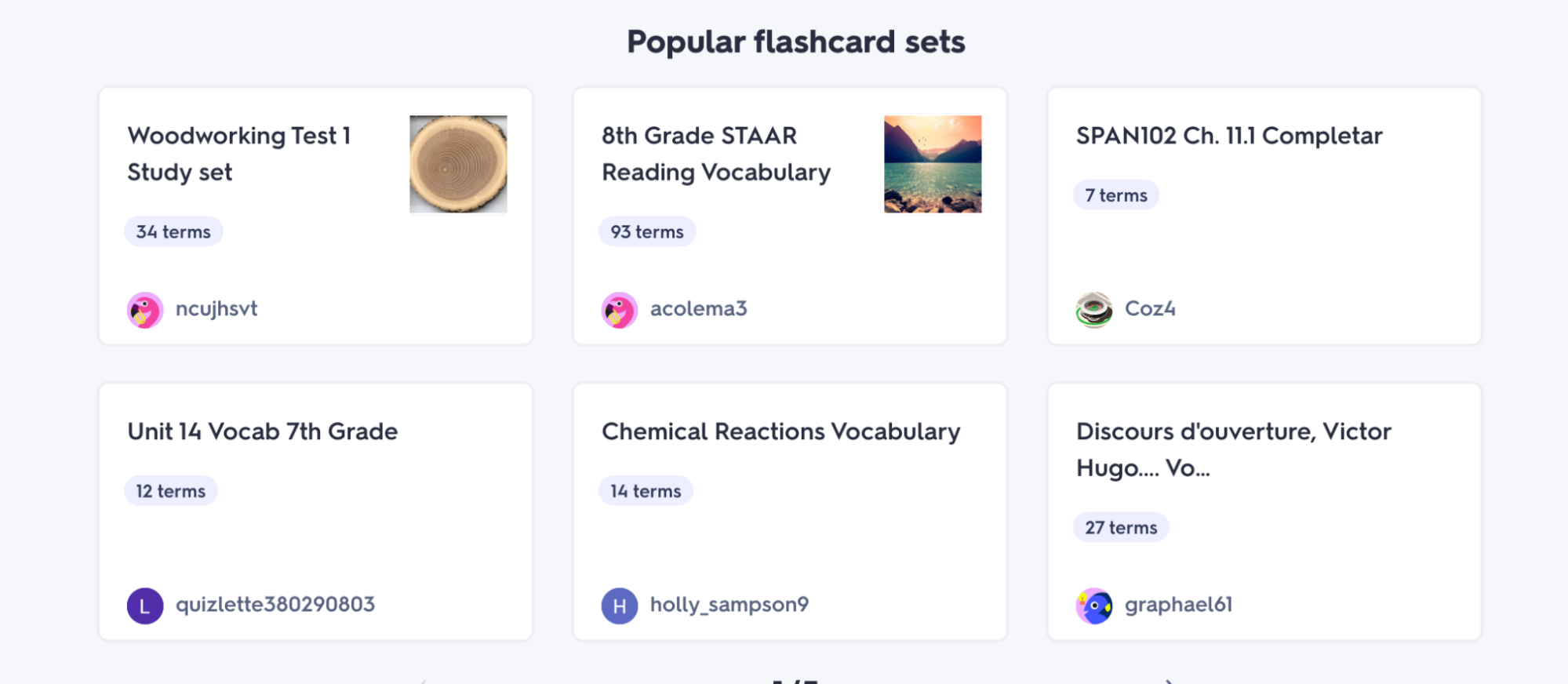Viewport: 1568px width, 684px height.
Task: Go to next page of flashcard sets
Action: [1170, 678]
